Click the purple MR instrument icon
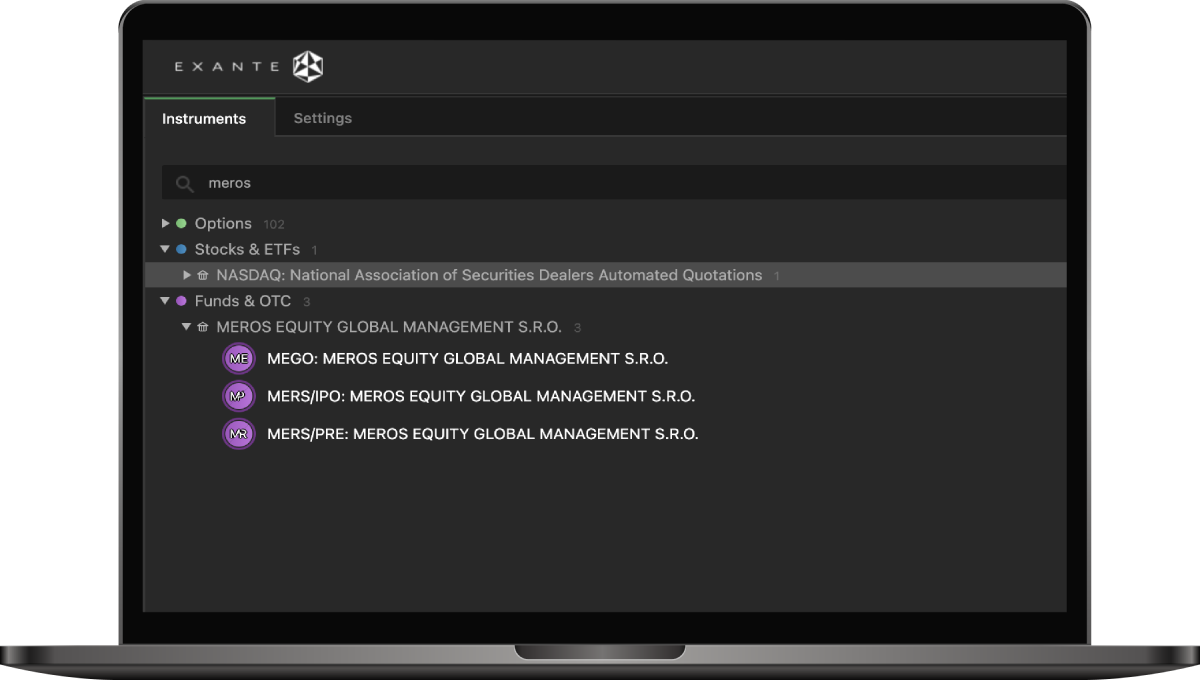The width and height of the screenshot is (1200, 680). 238,434
